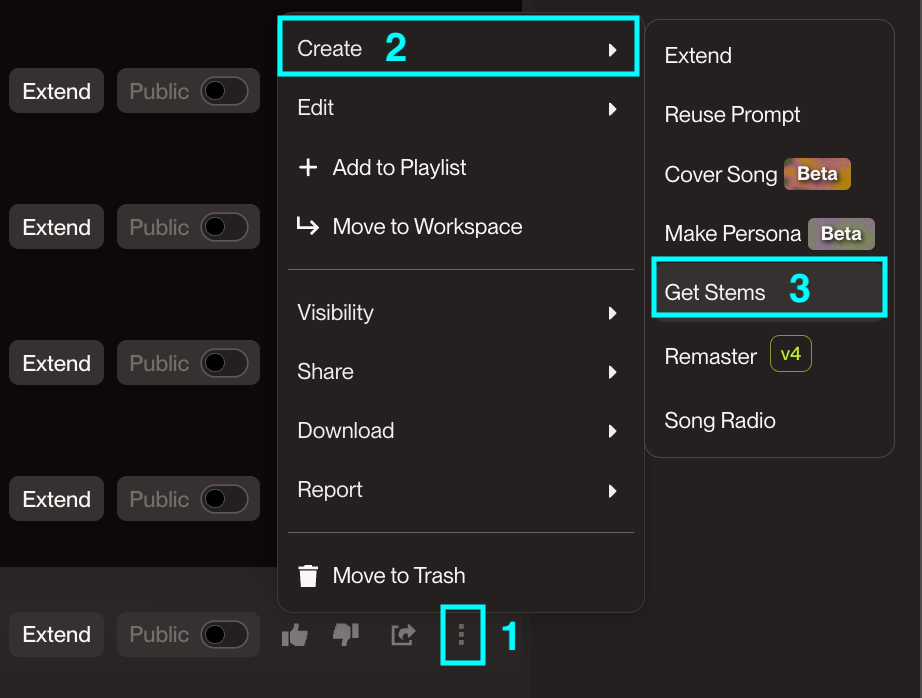
Task: Select Get Stems from the submenu
Action: (715, 293)
